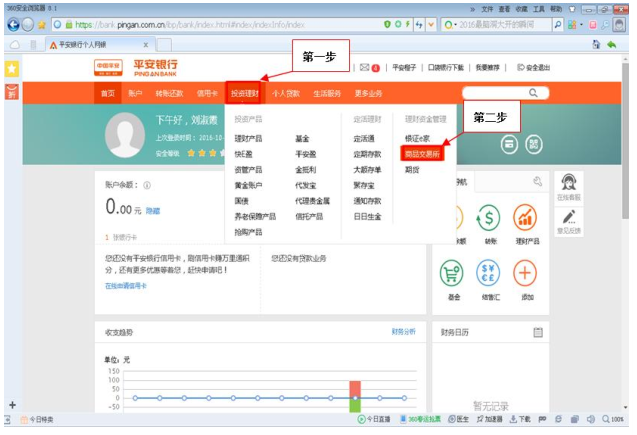Open the red 折 discount sidebar icon
This screenshot has height=435, width=637.
click(12, 92)
